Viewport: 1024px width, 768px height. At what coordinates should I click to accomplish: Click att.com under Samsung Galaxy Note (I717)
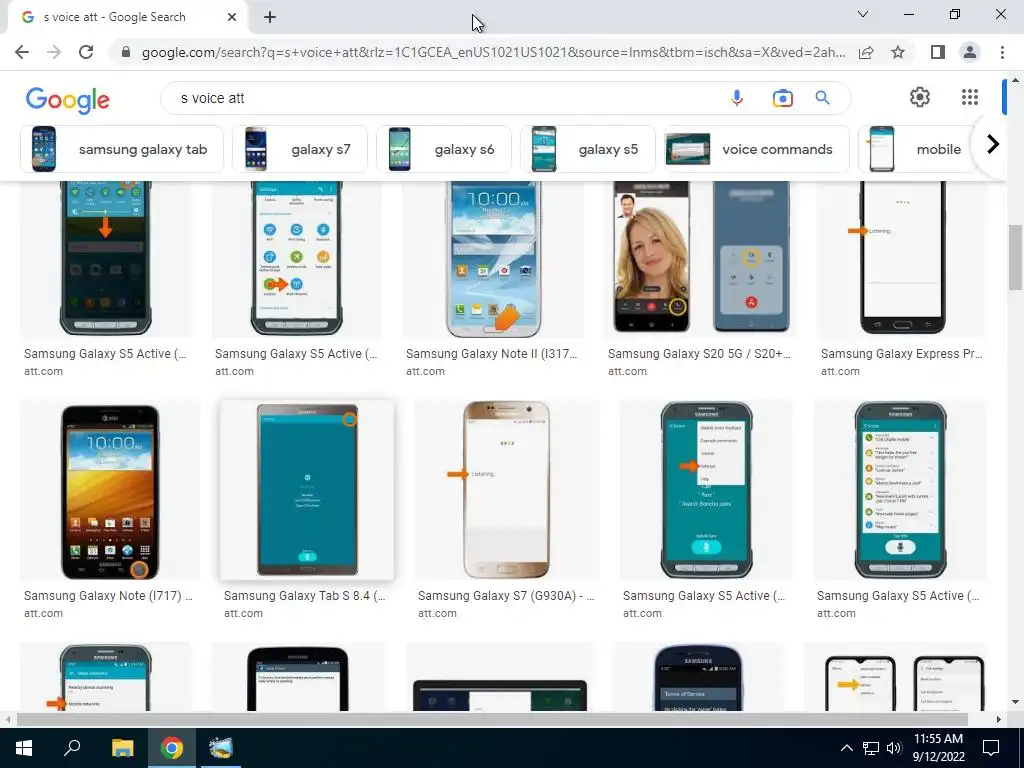(43, 613)
